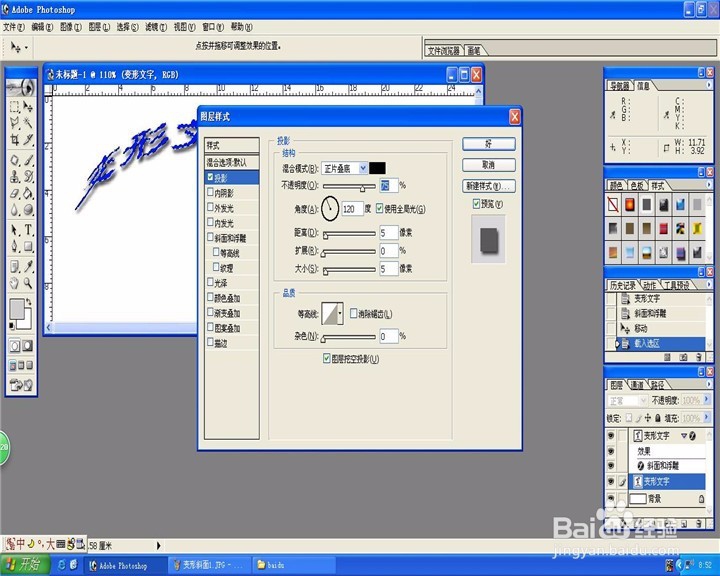Viewport: 720px width, 576px height.
Task: Open baidu folder in taskbar
Action: click(294, 565)
